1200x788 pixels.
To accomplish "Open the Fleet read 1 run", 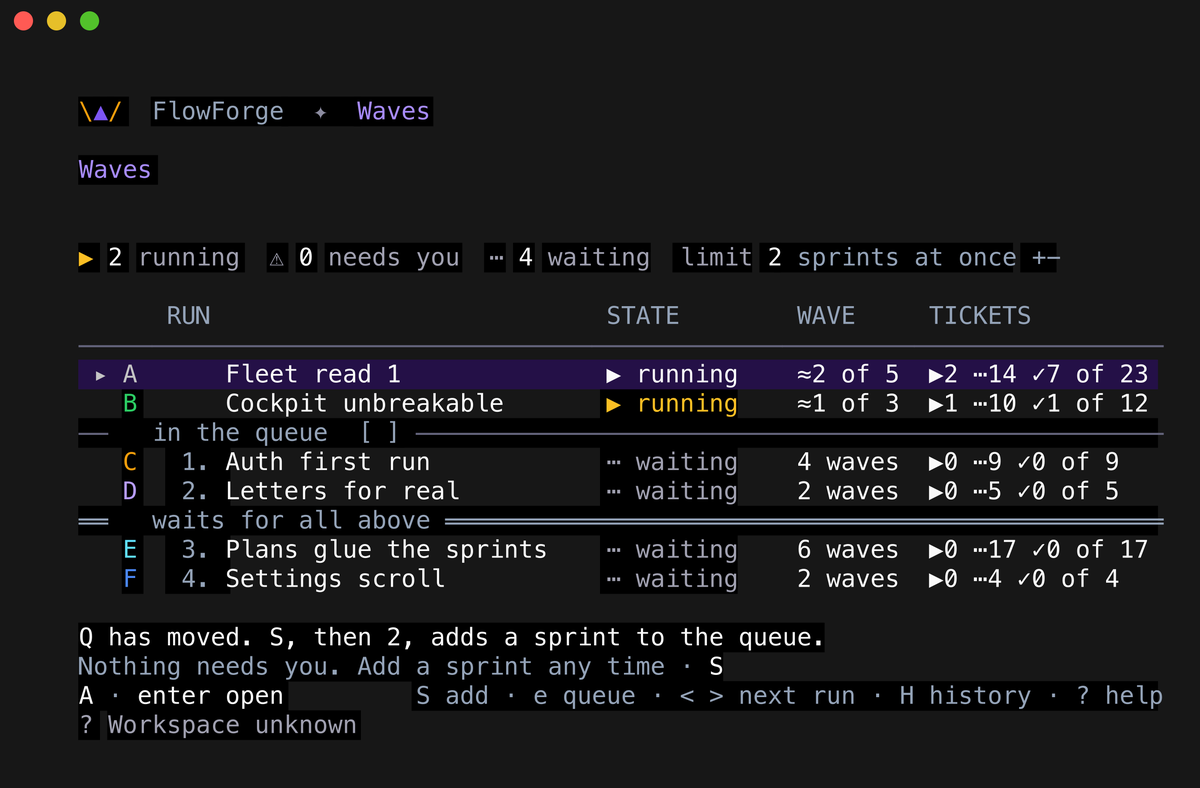I will 313,375.
